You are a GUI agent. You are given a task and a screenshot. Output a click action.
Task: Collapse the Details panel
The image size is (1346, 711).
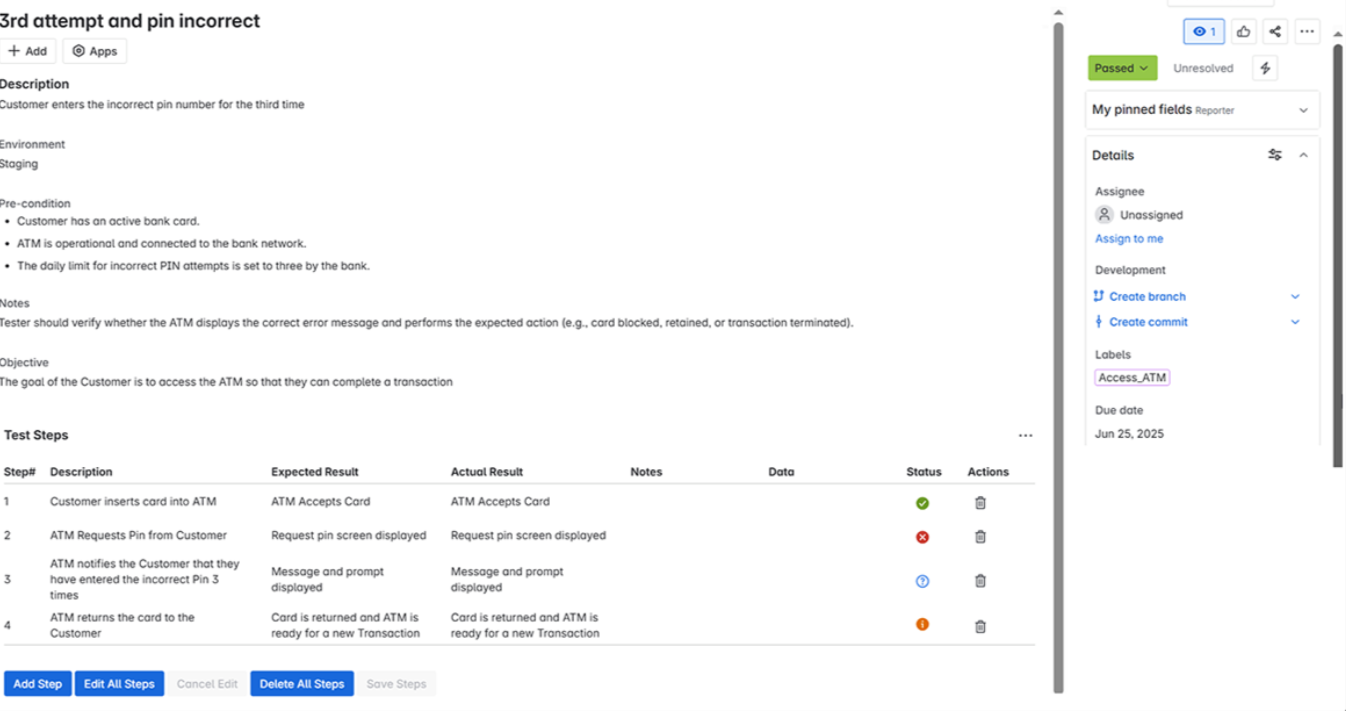[x=1303, y=155]
